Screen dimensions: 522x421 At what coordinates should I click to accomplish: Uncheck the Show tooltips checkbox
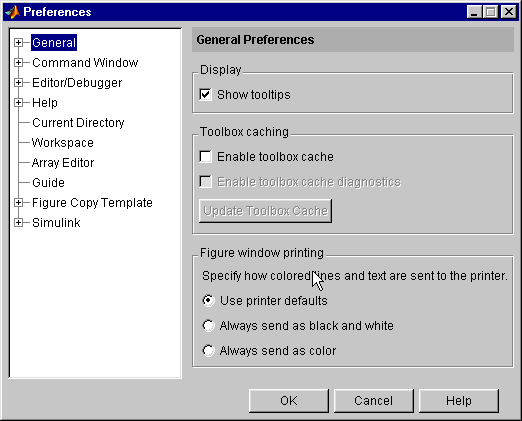[x=205, y=95]
